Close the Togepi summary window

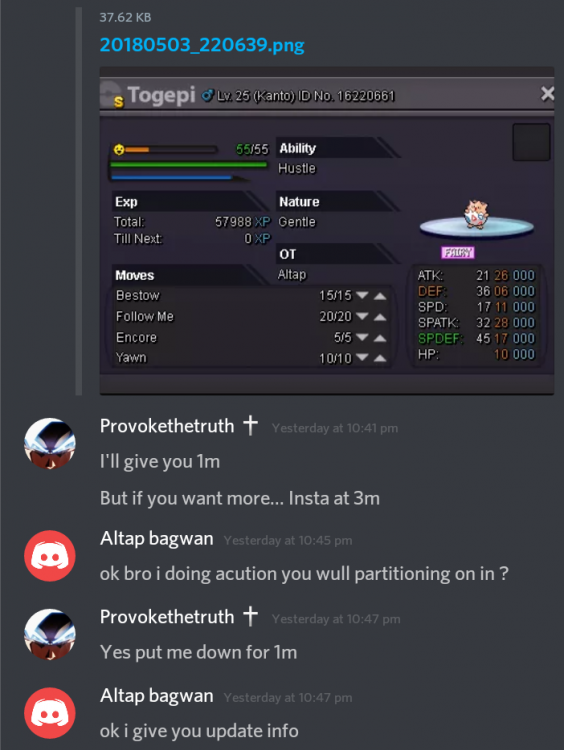click(x=547, y=94)
